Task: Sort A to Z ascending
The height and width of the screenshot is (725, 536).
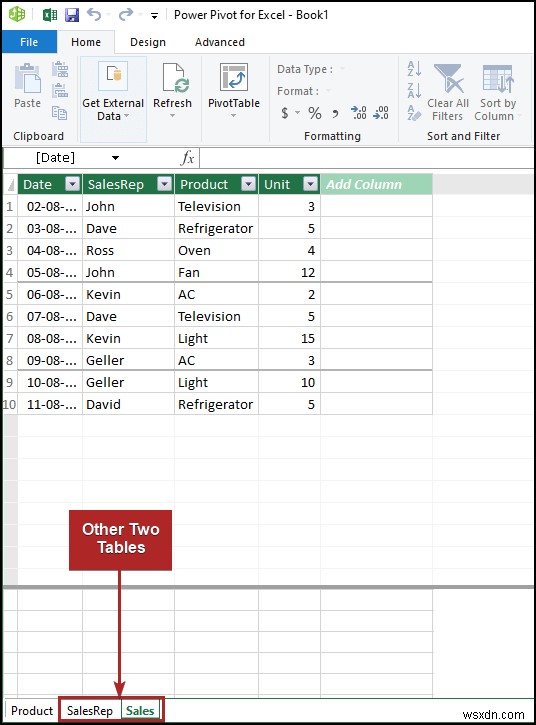Action: coord(414,68)
